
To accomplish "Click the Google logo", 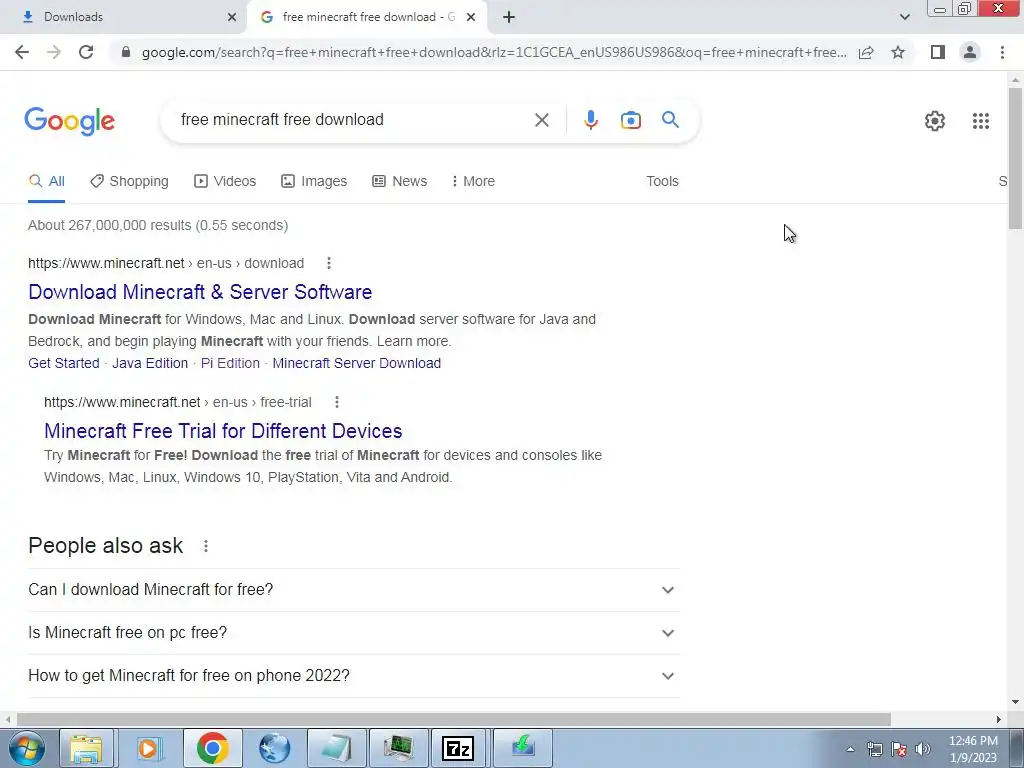I will pos(70,121).
